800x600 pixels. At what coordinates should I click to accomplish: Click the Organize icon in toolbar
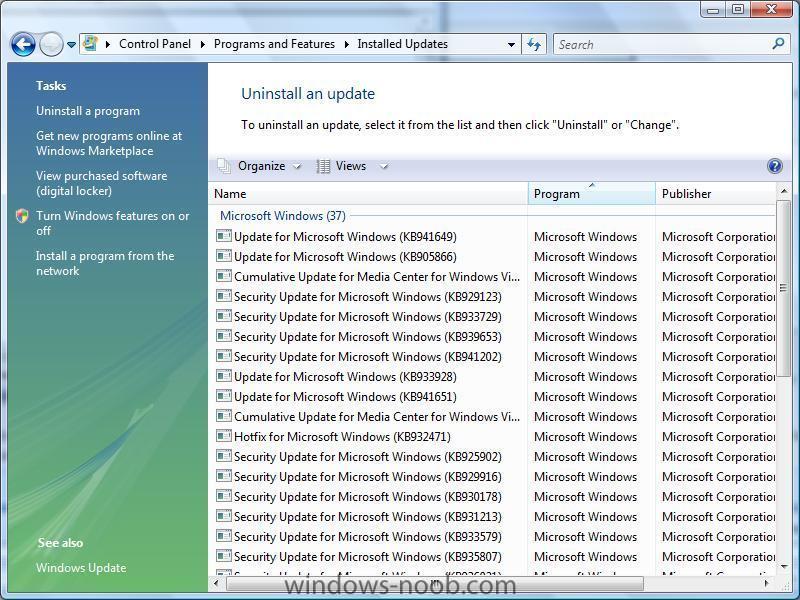pos(224,166)
